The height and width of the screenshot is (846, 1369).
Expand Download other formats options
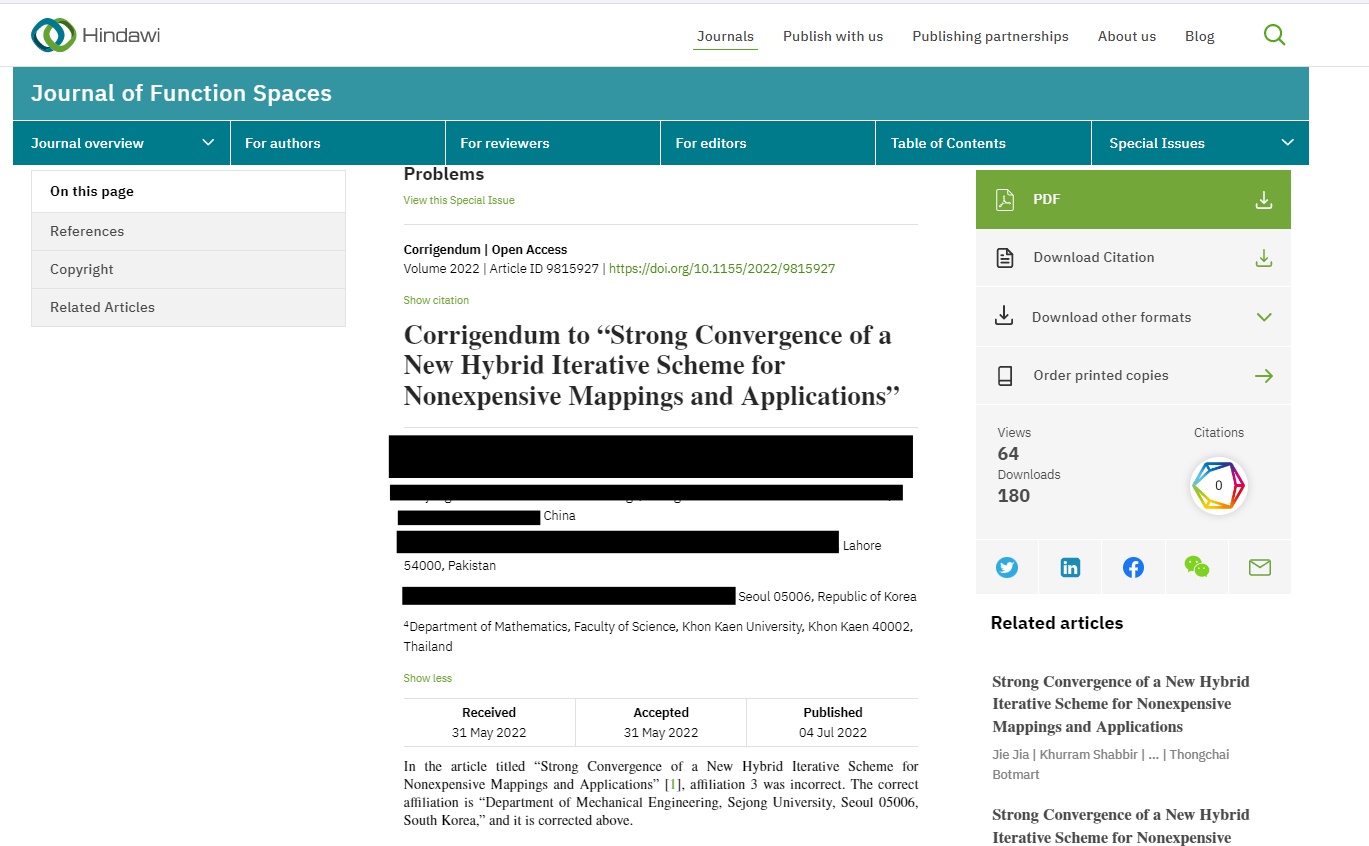click(1133, 317)
